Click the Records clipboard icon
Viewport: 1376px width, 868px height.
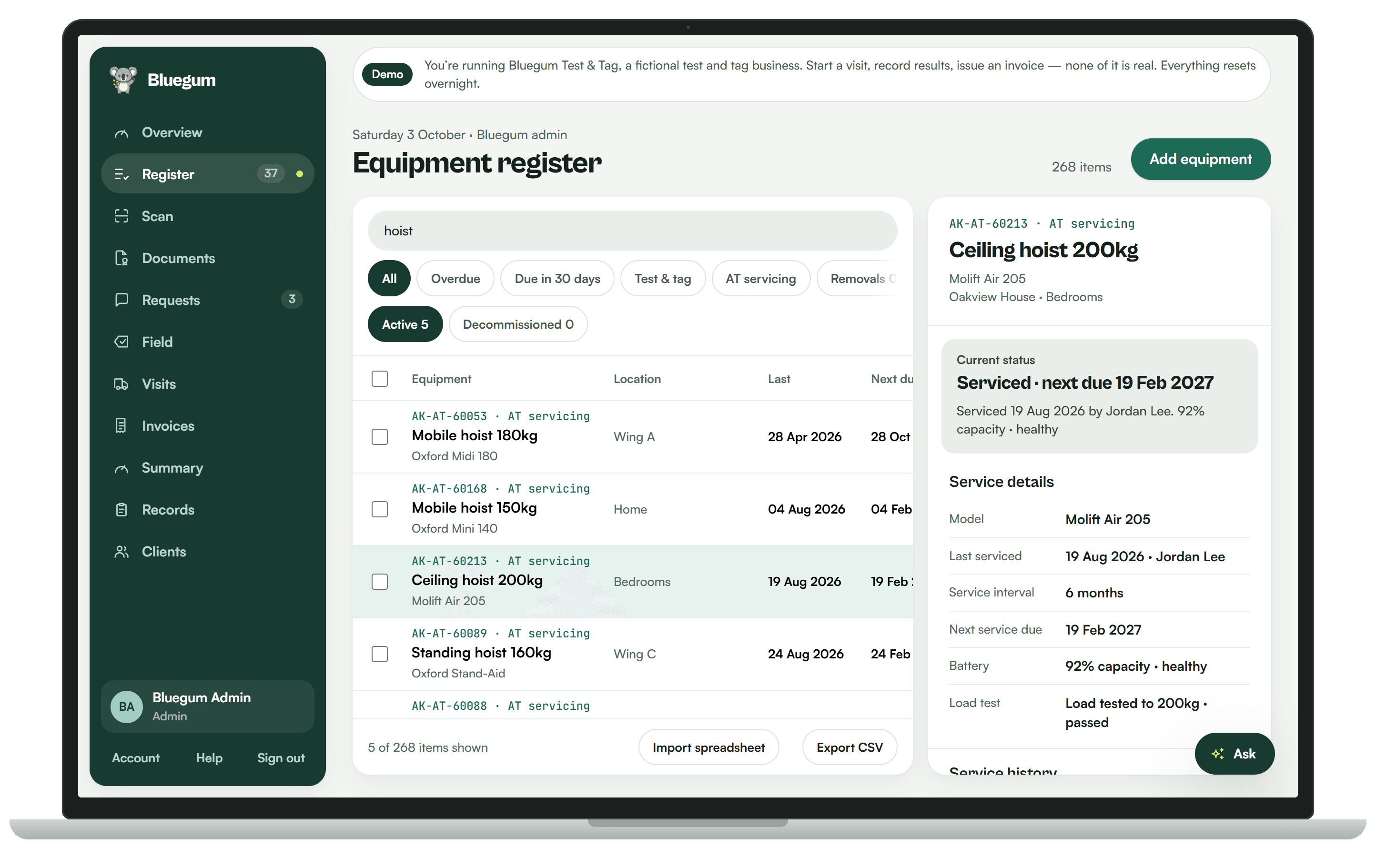click(x=121, y=510)
